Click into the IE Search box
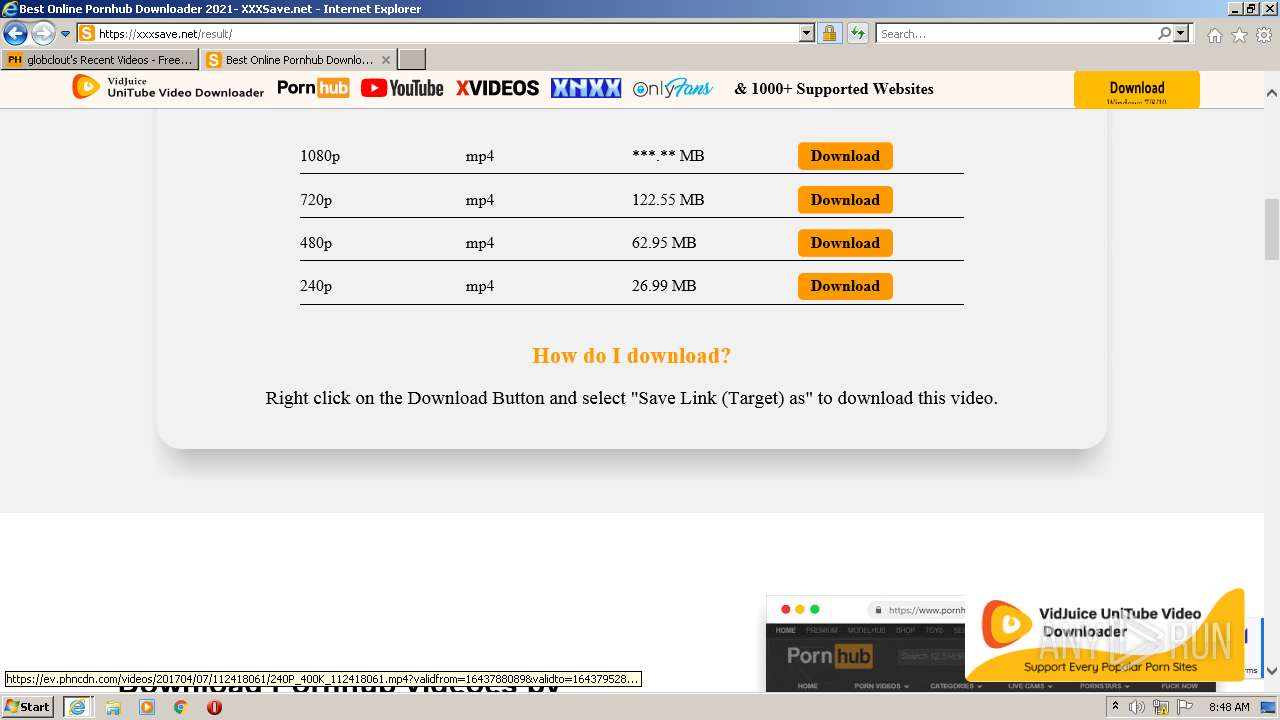Viewport: 1280px width, 720px height. pyautogui.click(x=1016, y=33)
